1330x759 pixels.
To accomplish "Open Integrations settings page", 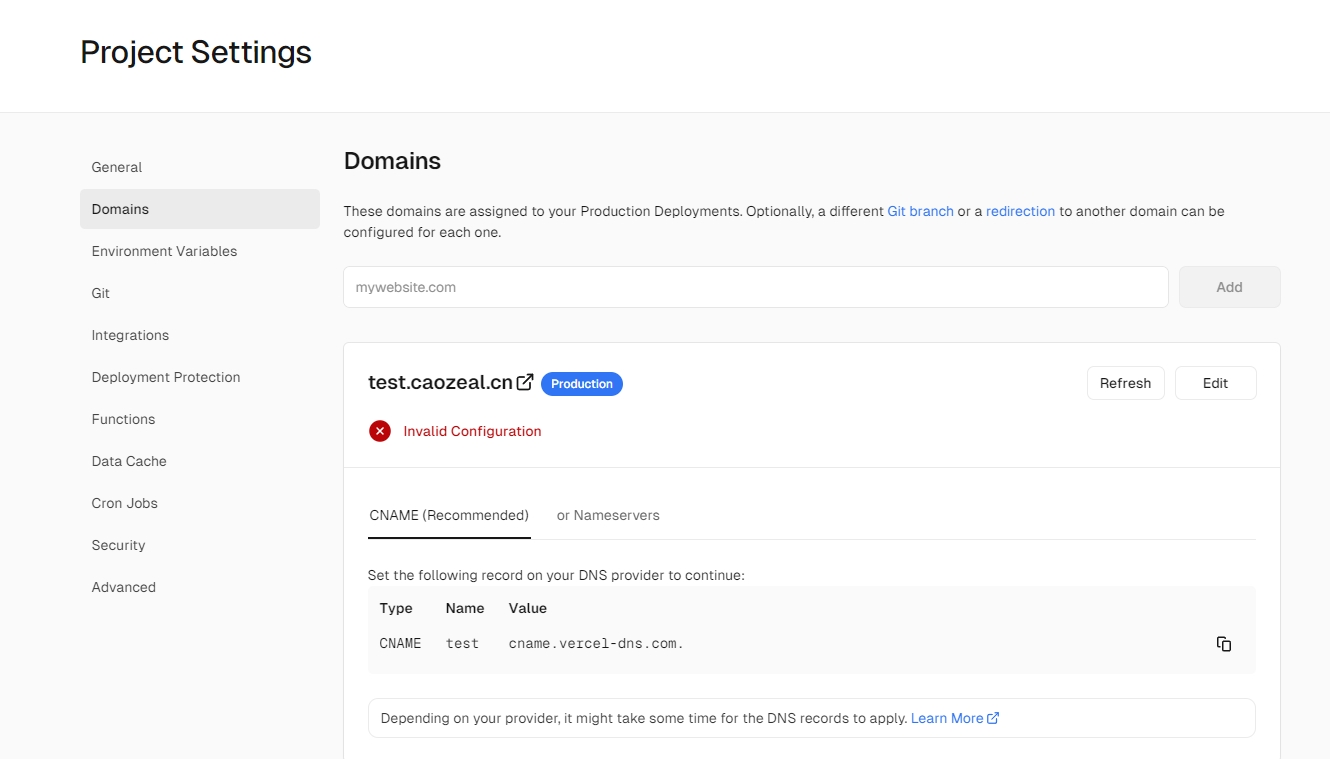I will coord(130,335).
